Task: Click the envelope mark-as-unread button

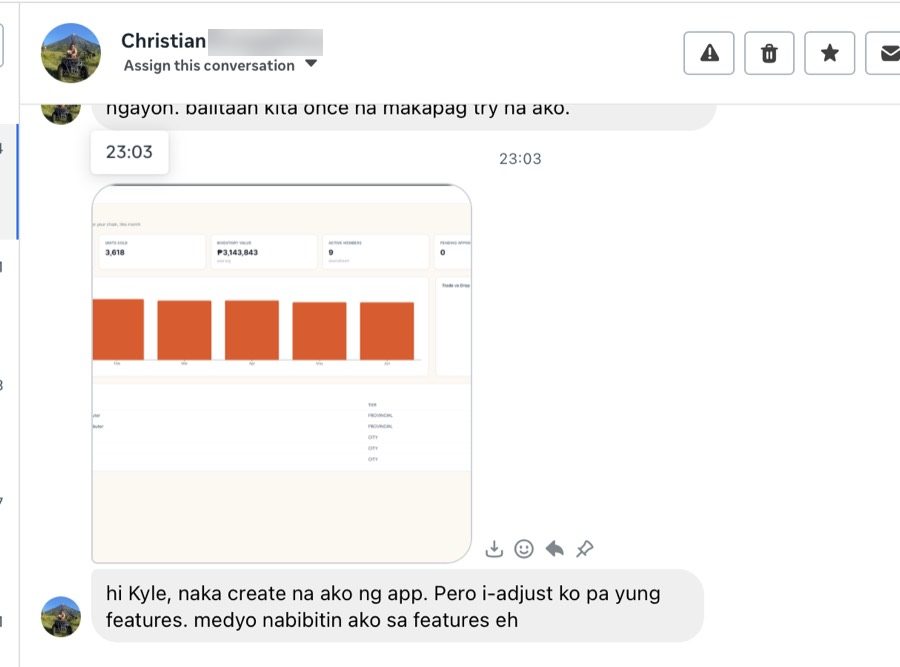Action: (x=884, y=53)
